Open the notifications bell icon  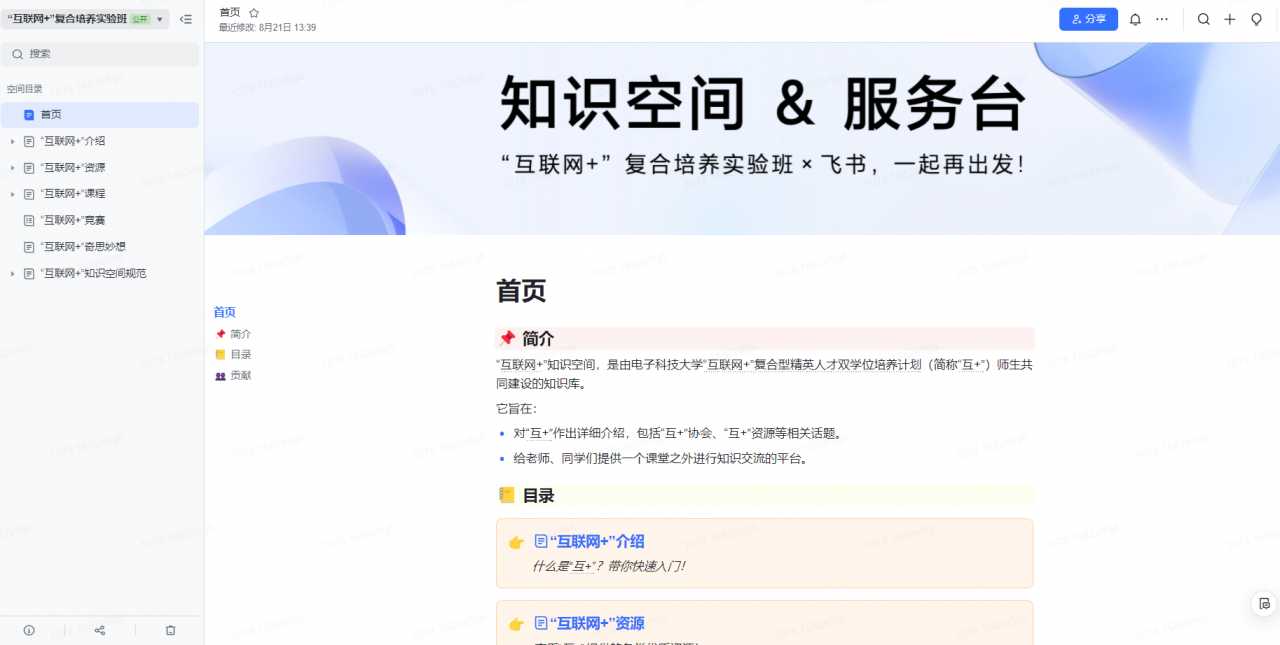(x=1135, y=19)
